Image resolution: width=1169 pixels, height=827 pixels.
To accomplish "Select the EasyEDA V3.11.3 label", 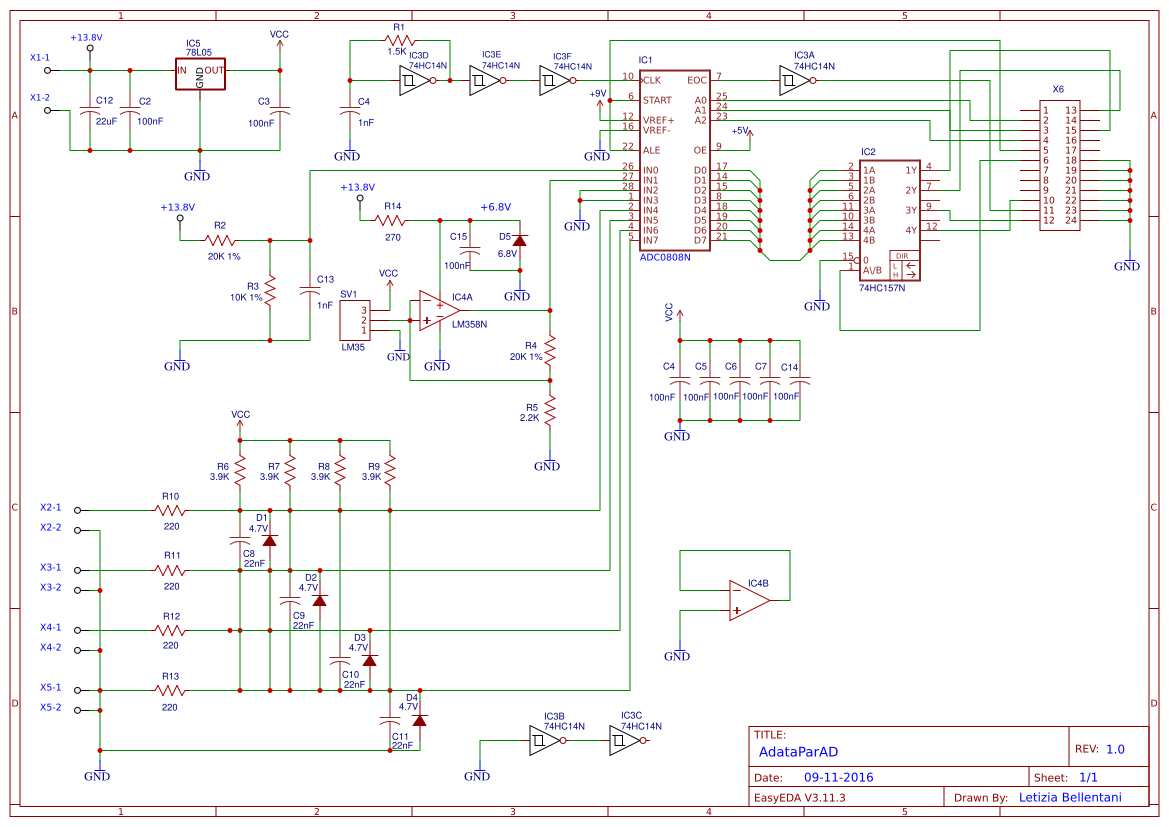I will pyautogui.click(x=802, y=797).
